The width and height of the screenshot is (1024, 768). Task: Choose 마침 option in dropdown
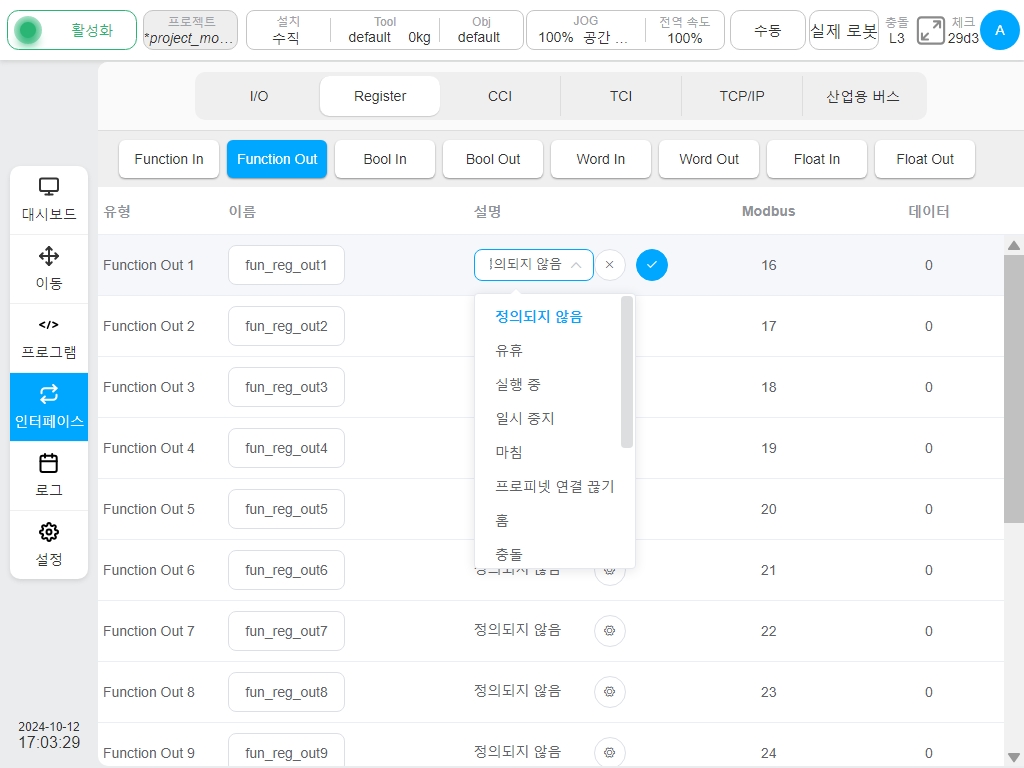pyautogui.click(x=509, y=453)
